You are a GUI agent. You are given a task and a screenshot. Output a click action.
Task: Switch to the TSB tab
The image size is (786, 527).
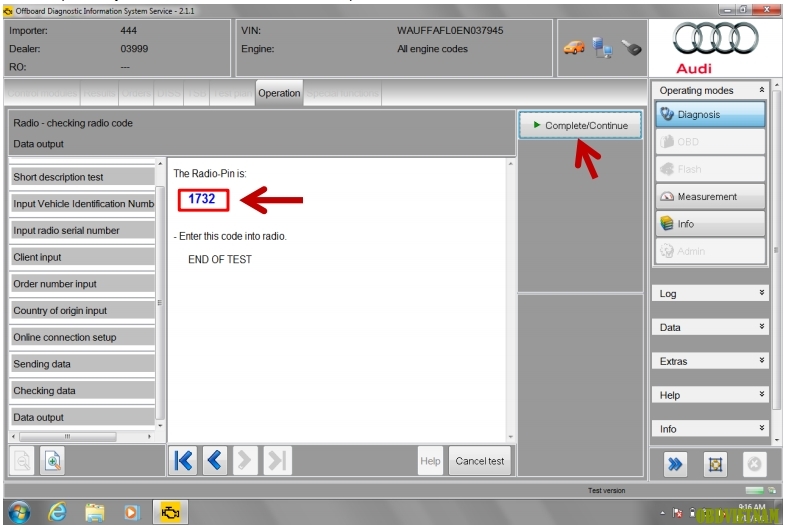click(196, 93)
